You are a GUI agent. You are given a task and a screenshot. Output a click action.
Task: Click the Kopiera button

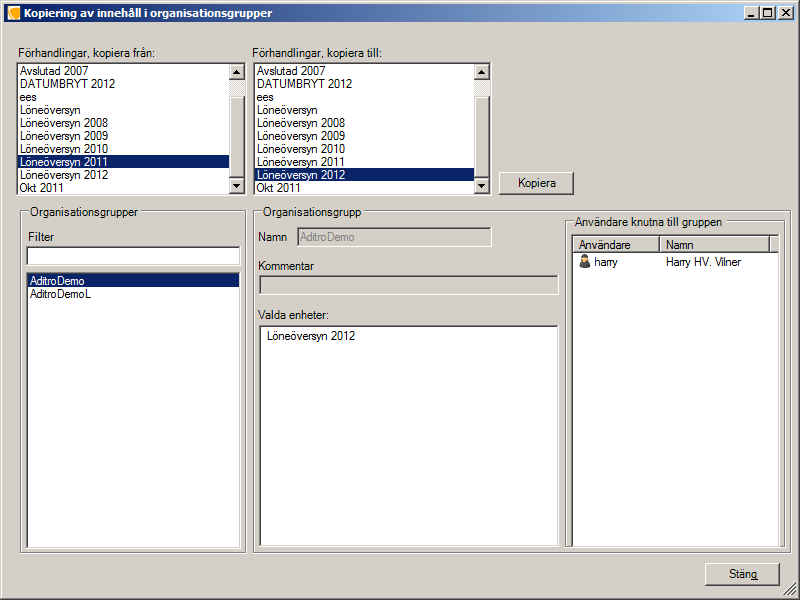(536, 183)
